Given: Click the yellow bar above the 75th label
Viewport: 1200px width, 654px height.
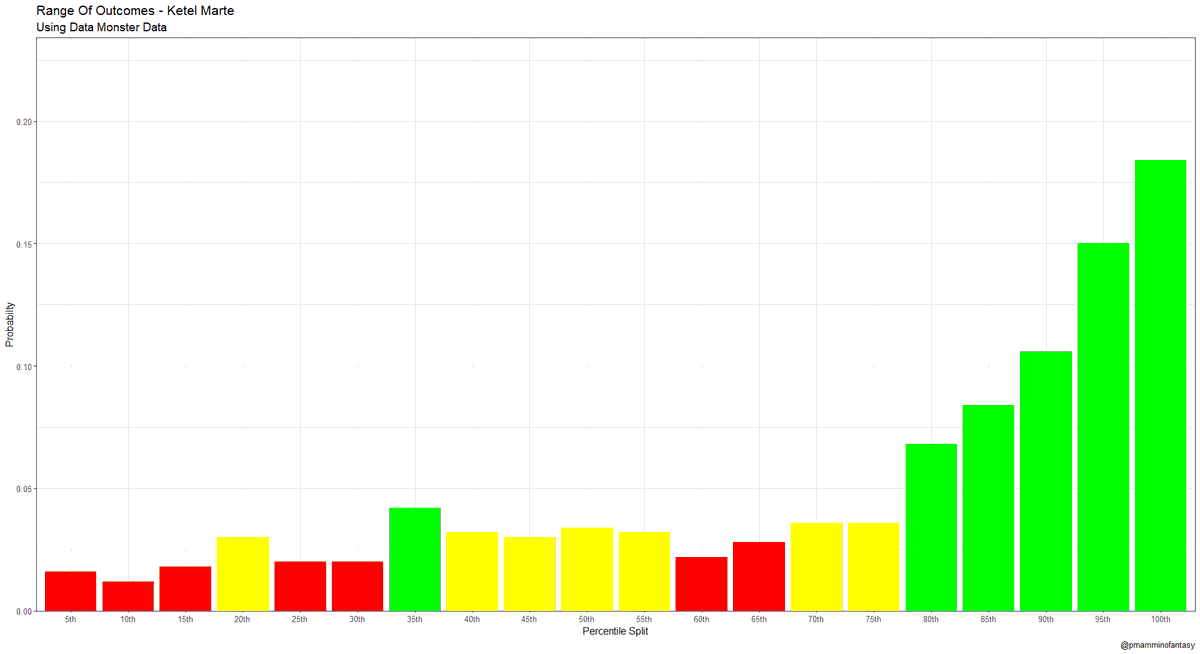Looking at the screenshot, I should (x=874, y=567).
